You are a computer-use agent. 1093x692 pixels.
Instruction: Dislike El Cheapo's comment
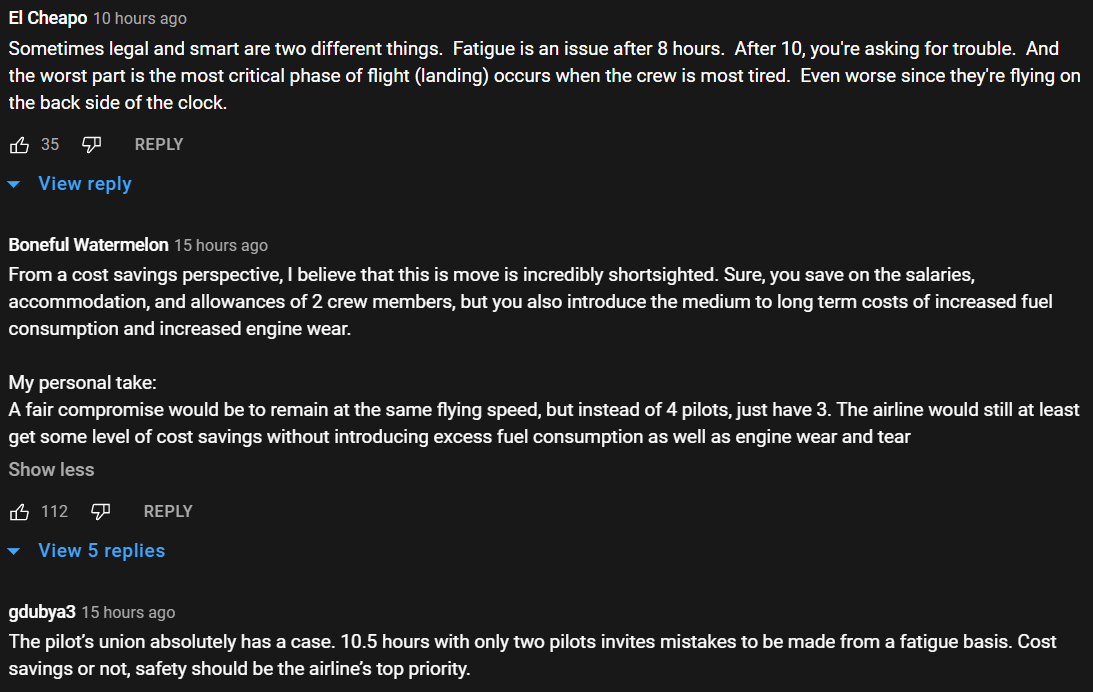point(91,145)
